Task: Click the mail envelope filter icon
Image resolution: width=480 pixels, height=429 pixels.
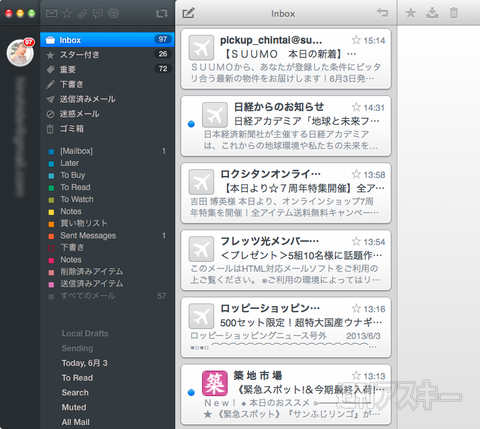Action: 51,13
